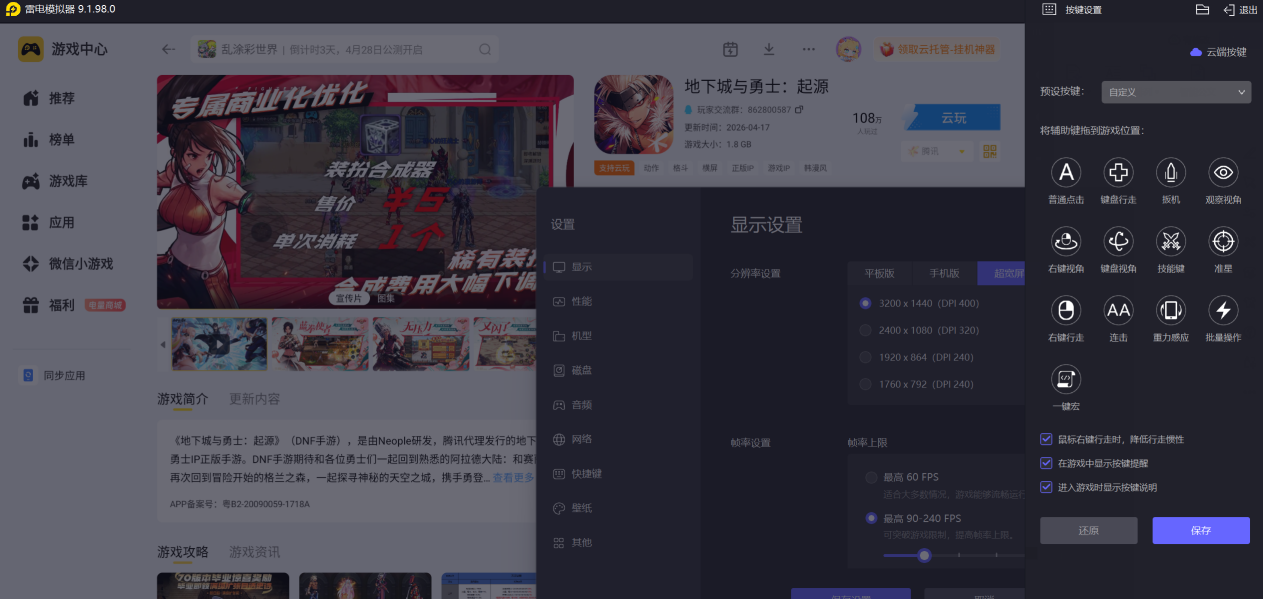Choose the 最高 90-240 FPS option
Screen dimensions: 1263x599
click(x=871, y=518)
